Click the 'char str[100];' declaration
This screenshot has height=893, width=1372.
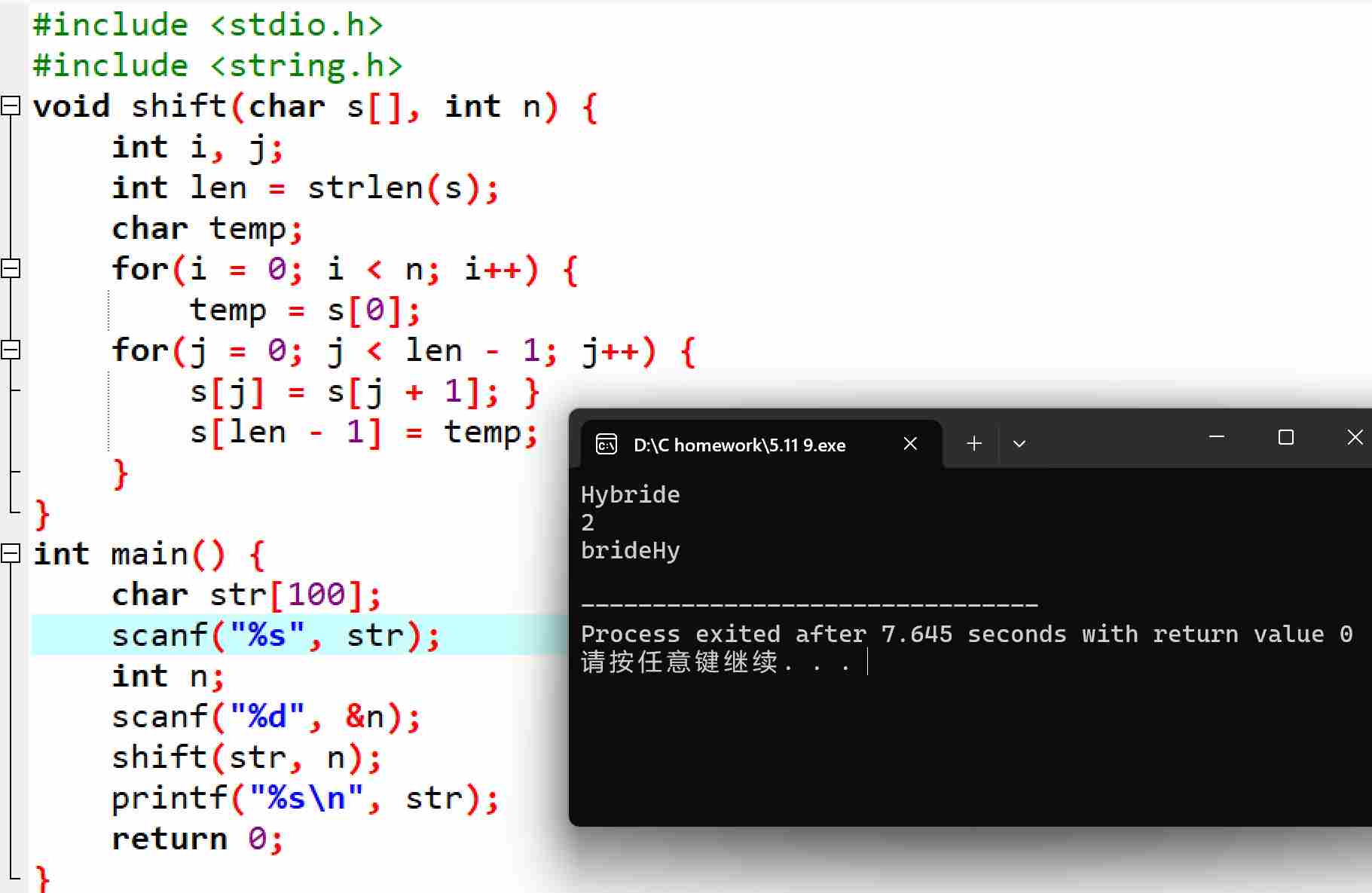247,595
